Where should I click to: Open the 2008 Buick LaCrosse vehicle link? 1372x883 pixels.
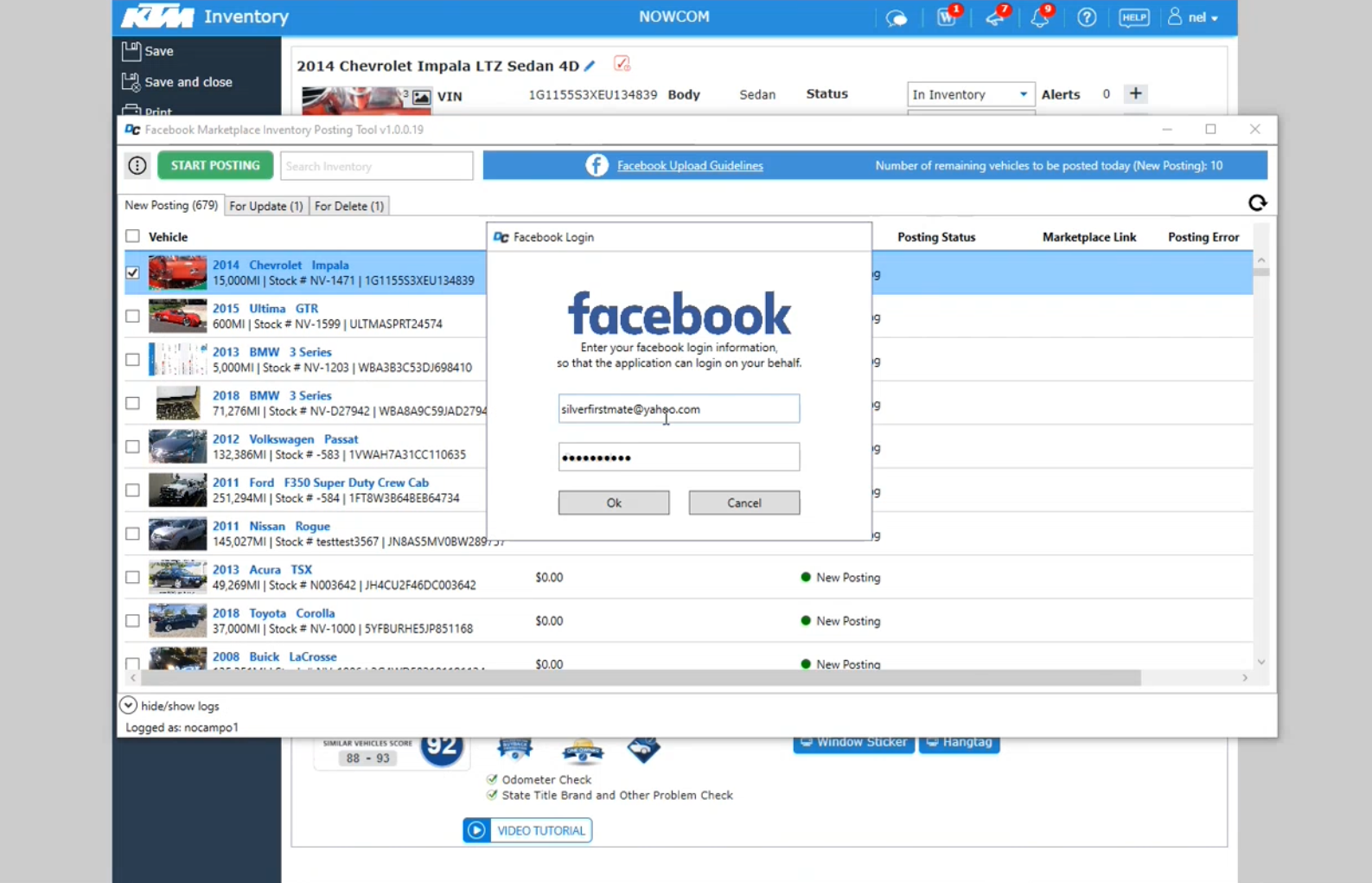274,657
